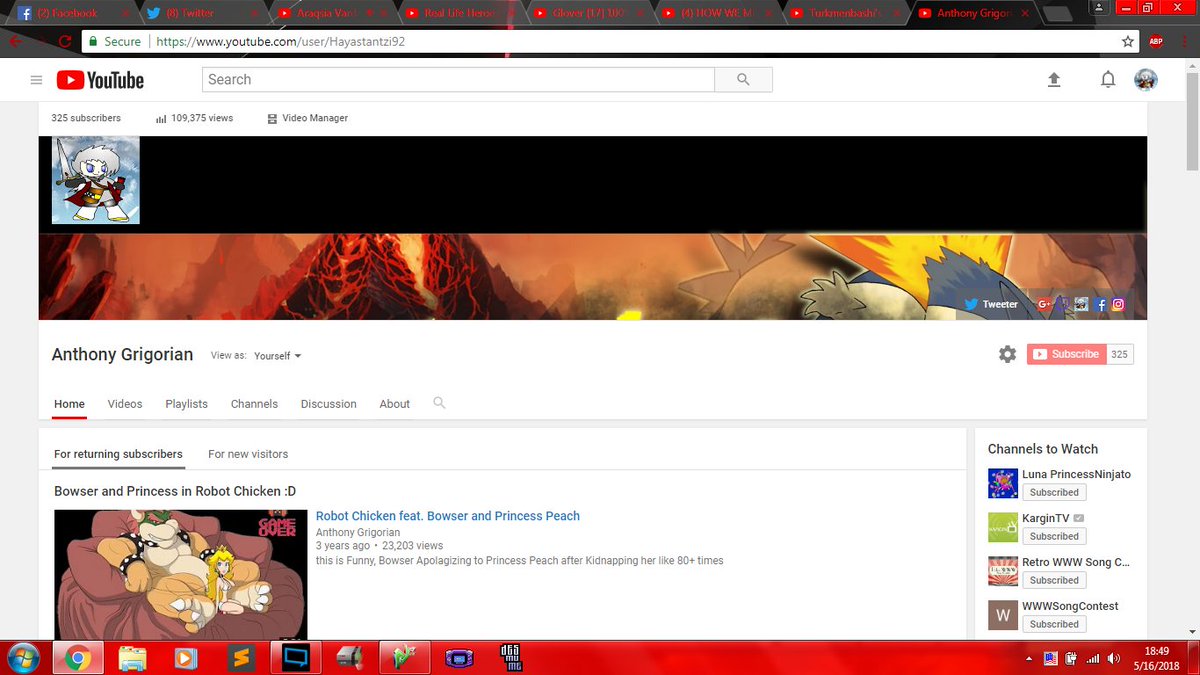Image resolution: width=1200 pixels, height=675 pixels.
Task: Expand the View as Yourself dropdown
Action: coord(278,356)
